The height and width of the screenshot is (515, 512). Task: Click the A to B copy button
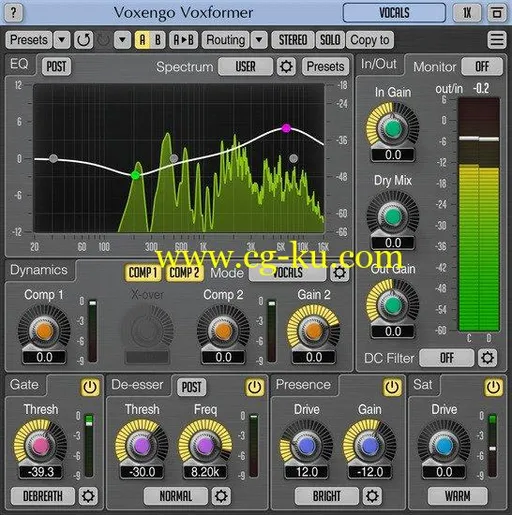[183, 40]
